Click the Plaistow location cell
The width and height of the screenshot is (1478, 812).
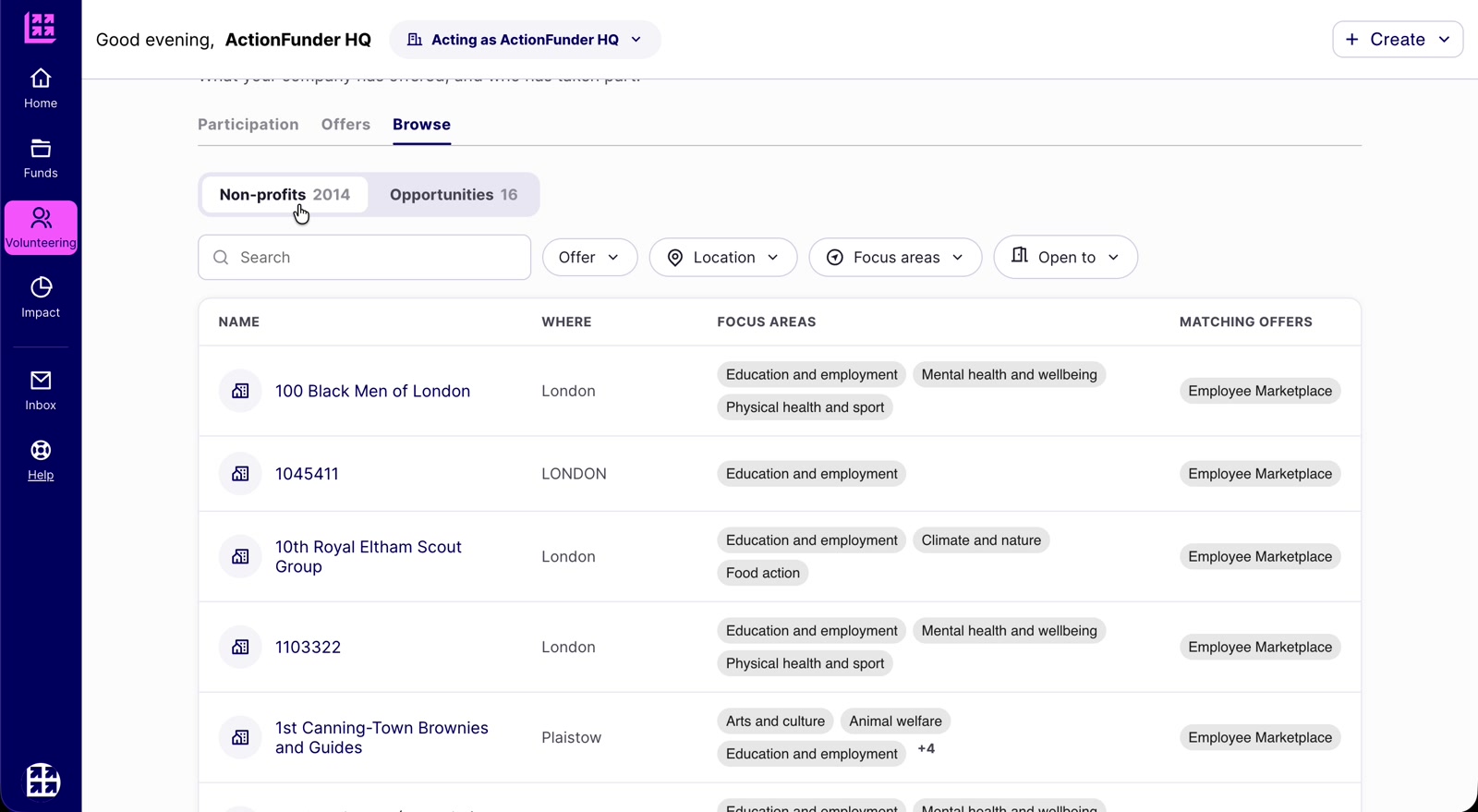(571, 738)
